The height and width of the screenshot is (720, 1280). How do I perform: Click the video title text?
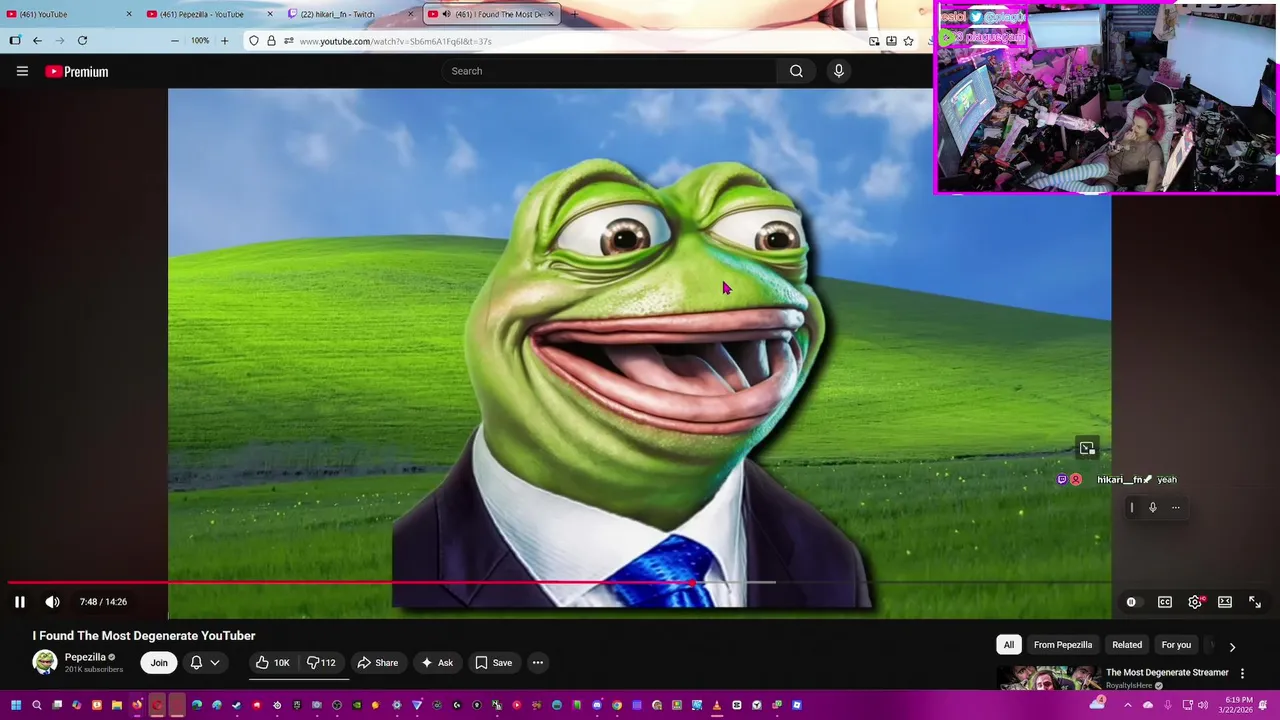point(144,636)
